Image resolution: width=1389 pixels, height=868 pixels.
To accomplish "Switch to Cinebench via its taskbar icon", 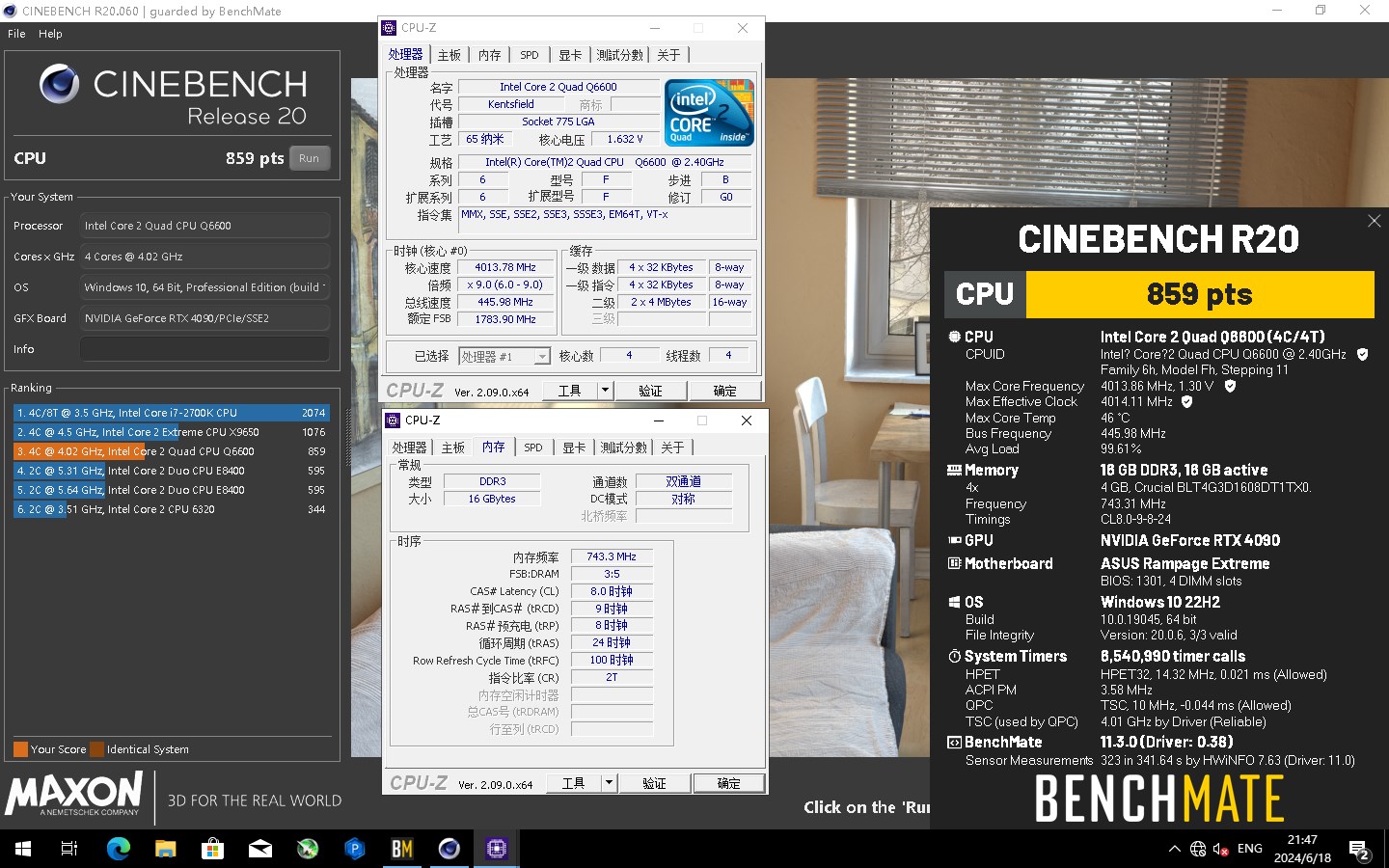I will pos(449,849).
